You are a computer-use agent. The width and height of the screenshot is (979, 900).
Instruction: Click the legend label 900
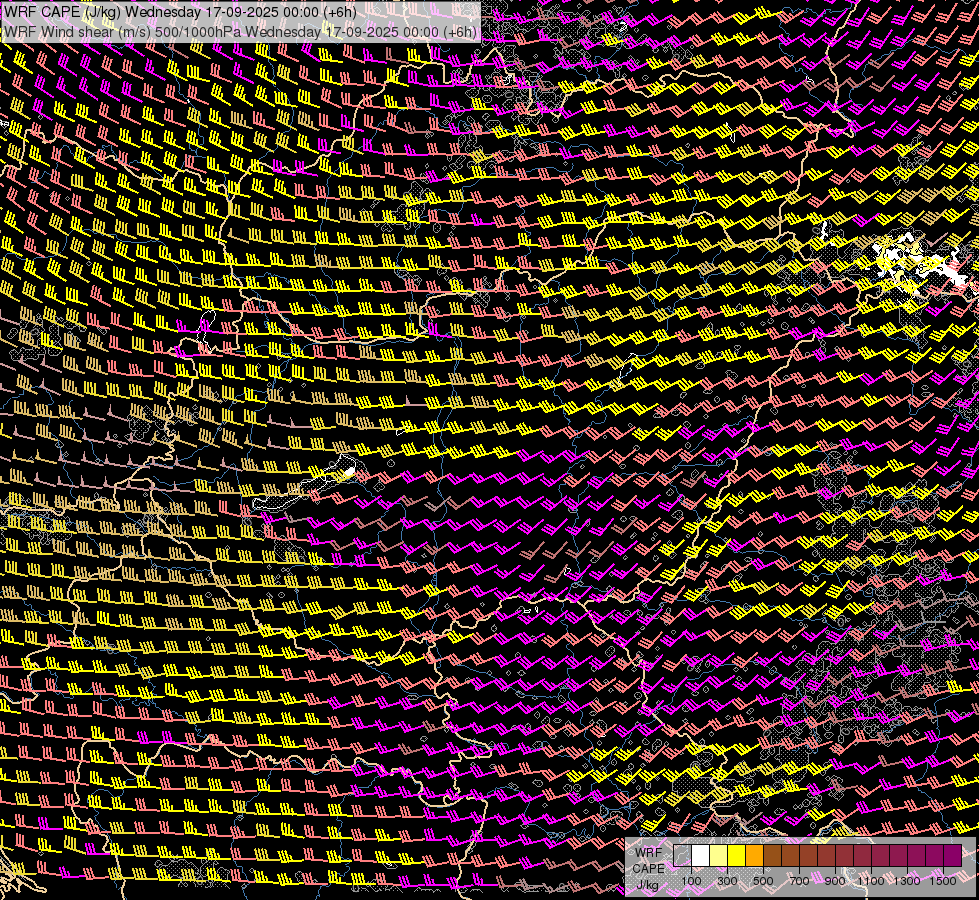[835, 881]
